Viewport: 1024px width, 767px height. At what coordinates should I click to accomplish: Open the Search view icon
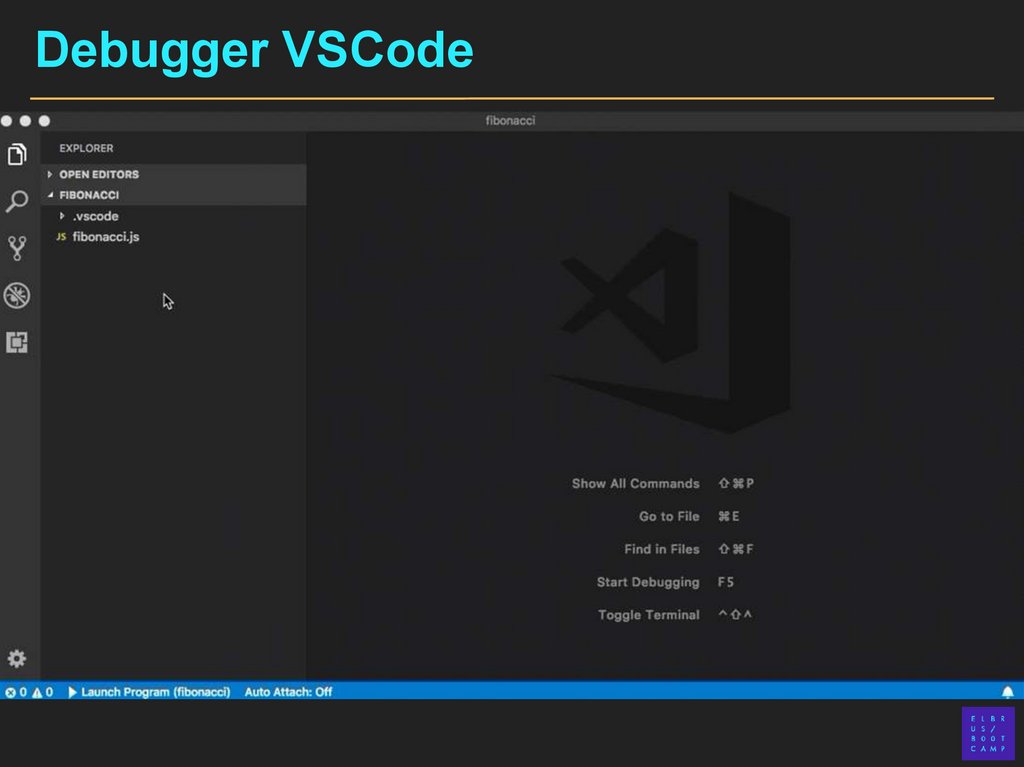click(x=17, y=201)
